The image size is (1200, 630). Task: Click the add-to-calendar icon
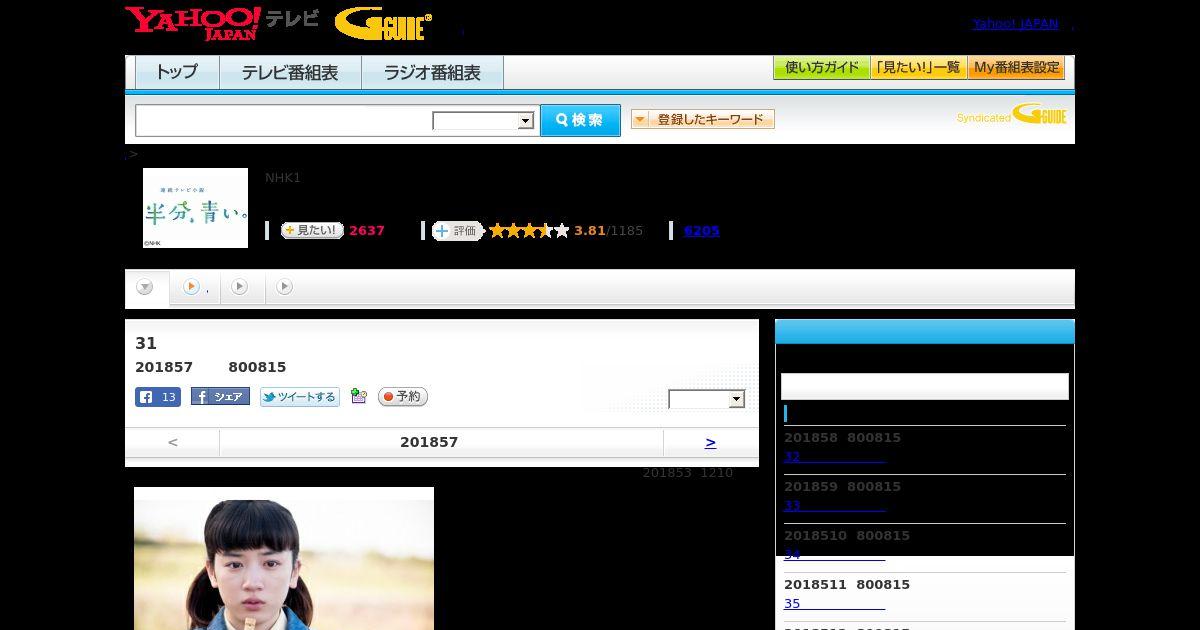pos(359,397)
